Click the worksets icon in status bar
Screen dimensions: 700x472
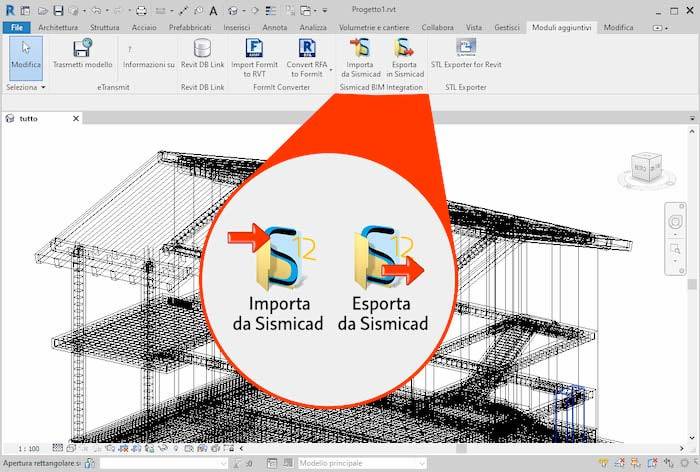(90, 464)
